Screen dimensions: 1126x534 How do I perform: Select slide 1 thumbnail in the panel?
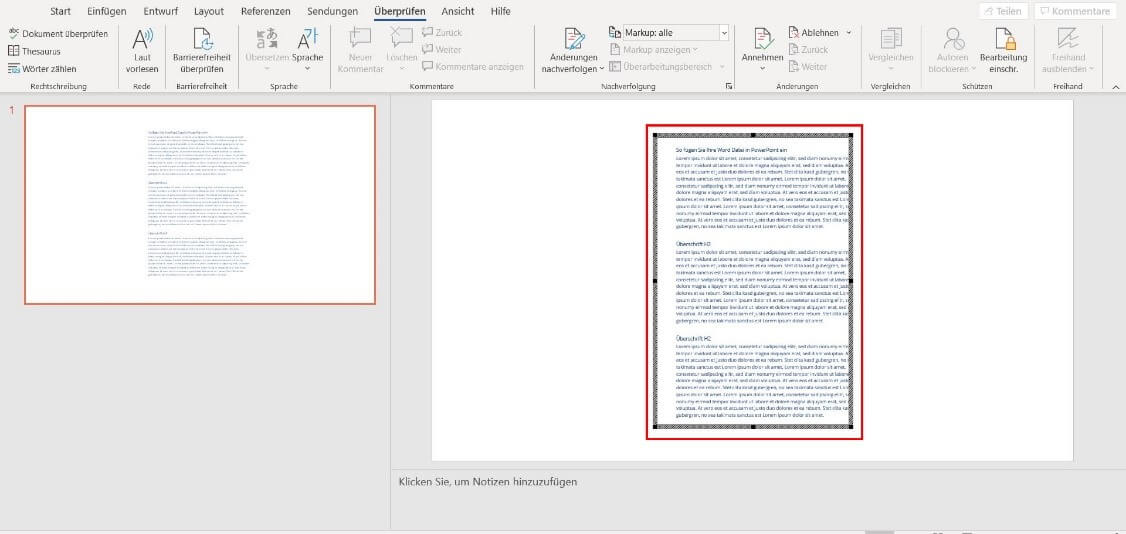pyautogui.click(x=200, y=205)
